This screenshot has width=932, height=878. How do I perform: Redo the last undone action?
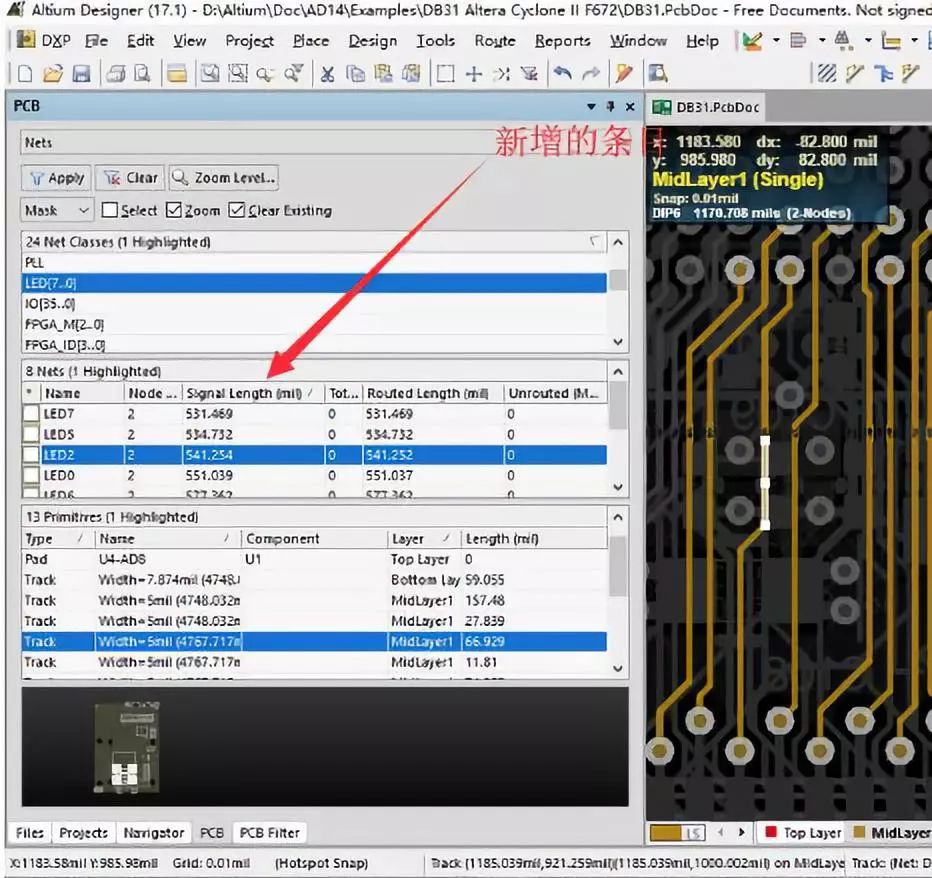590,74
